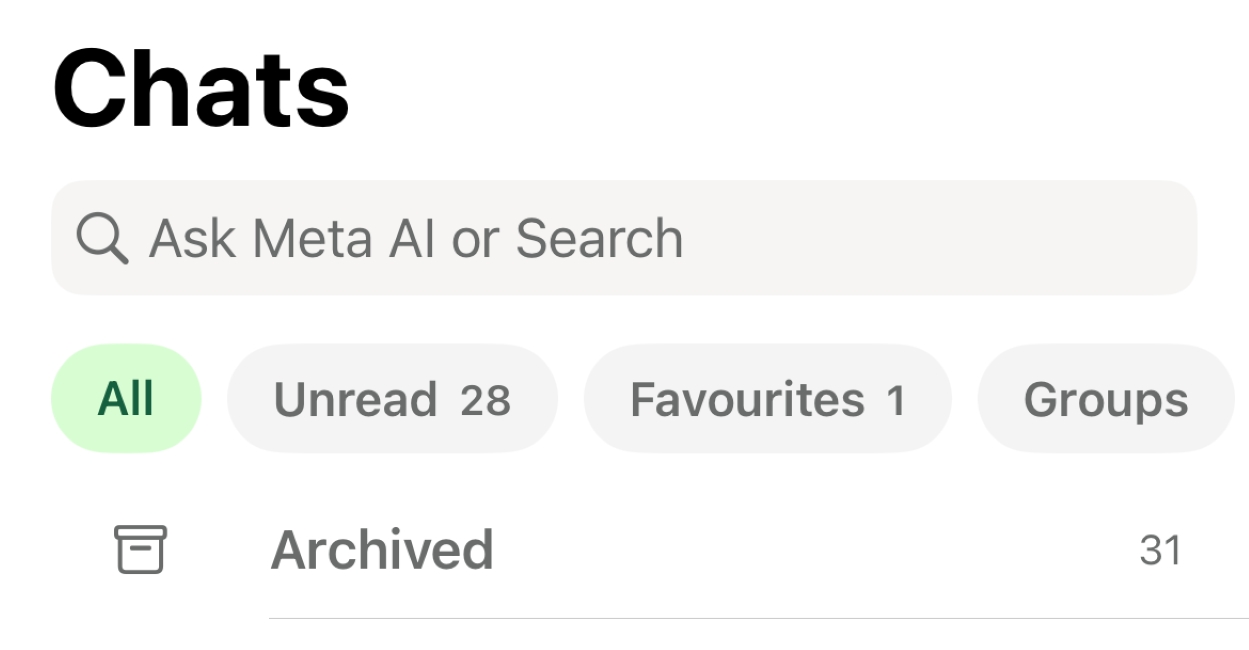This screenshot has height=650, width=1249.
Task: Click the archived count number 31
Action: pos(1160,550)
